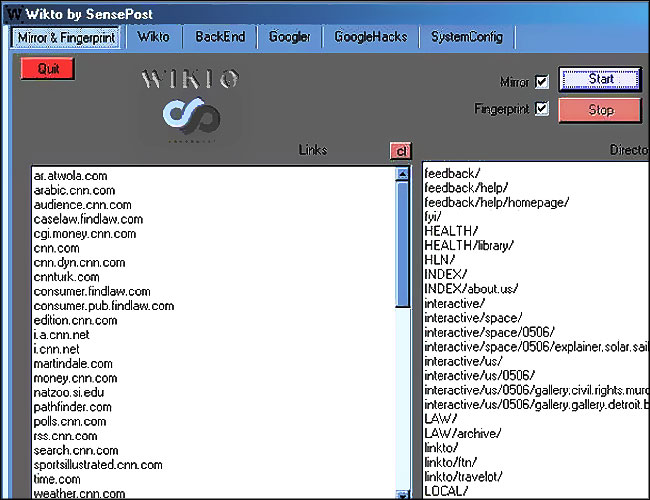Screen dimensions: 650x500
Task: Go to the SystemConfig tab
Action: [x=467, y=37]
